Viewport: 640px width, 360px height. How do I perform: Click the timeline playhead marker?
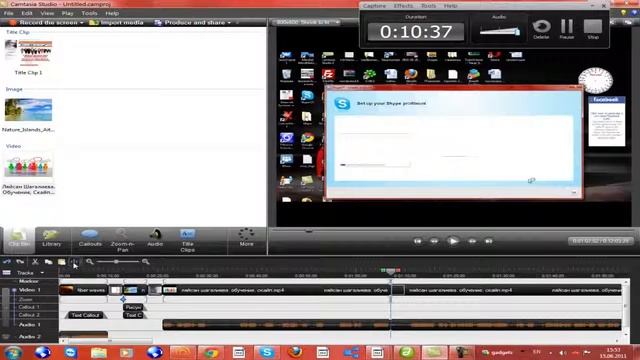391,271
